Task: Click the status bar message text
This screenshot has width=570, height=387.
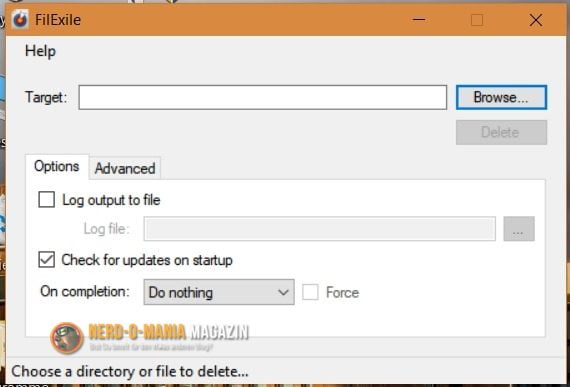Action: pos(130,371)
